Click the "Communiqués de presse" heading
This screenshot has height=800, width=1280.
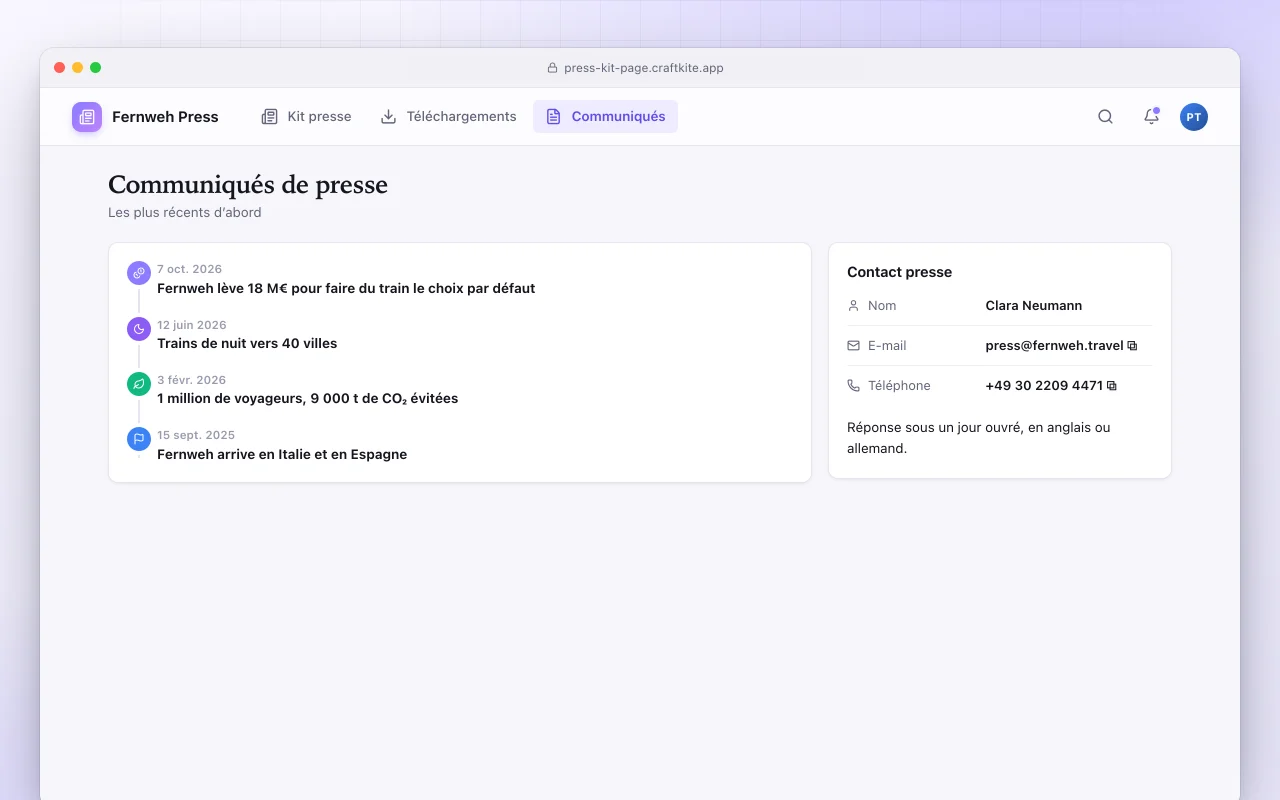pyautogui.click(x=248, y=185)
